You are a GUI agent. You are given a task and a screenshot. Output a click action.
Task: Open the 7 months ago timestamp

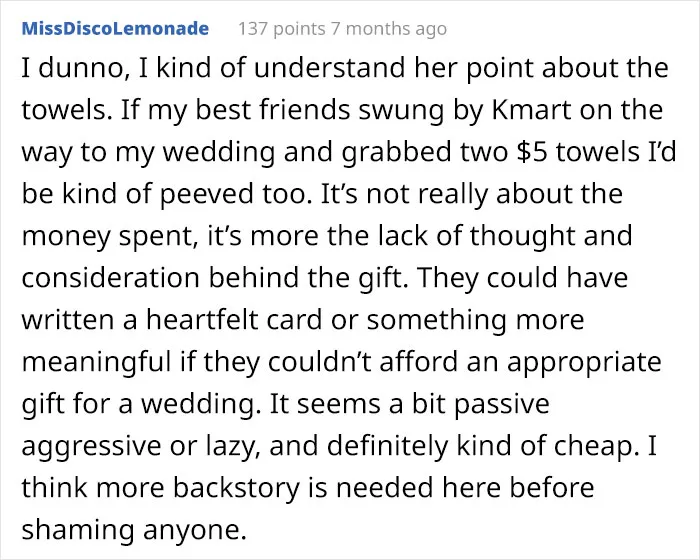(x=388, y=29)
